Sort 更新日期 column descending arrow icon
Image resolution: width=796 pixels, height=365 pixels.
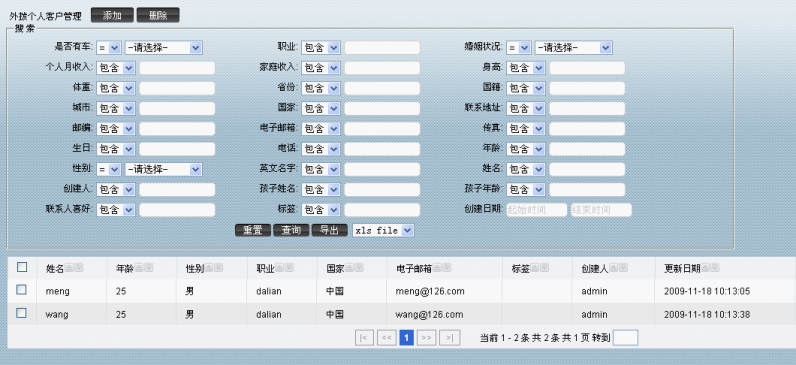pos(714,268)
